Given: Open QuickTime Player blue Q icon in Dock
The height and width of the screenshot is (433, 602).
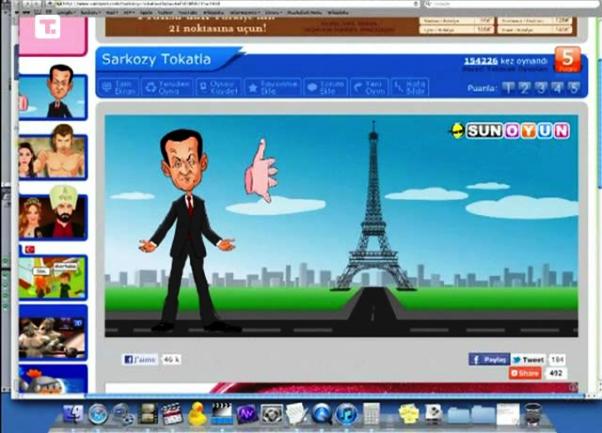Looking at the screenshot, I should pos(322,415).
